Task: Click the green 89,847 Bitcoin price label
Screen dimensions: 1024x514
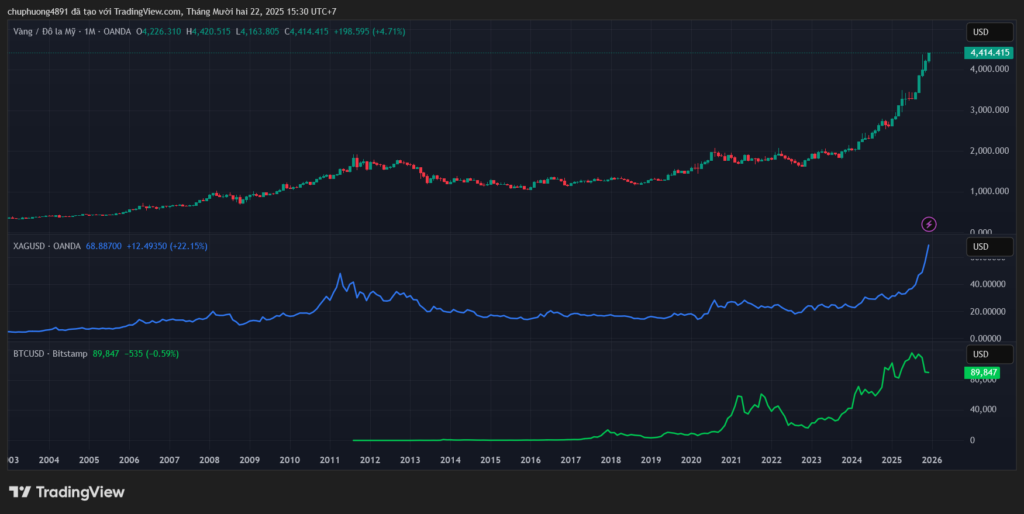Action: click(986, 372)
